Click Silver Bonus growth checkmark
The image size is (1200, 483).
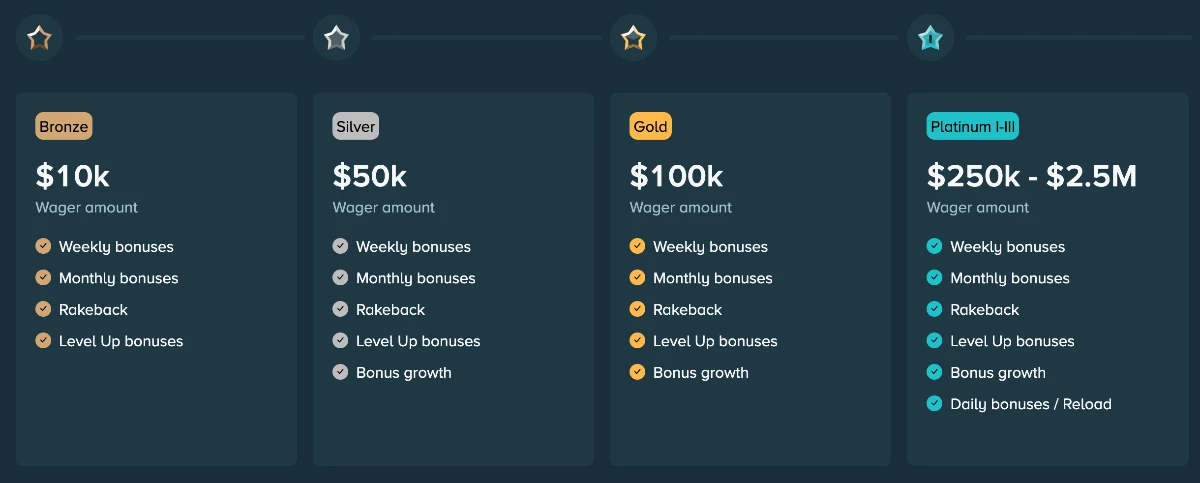coord(340,372)
